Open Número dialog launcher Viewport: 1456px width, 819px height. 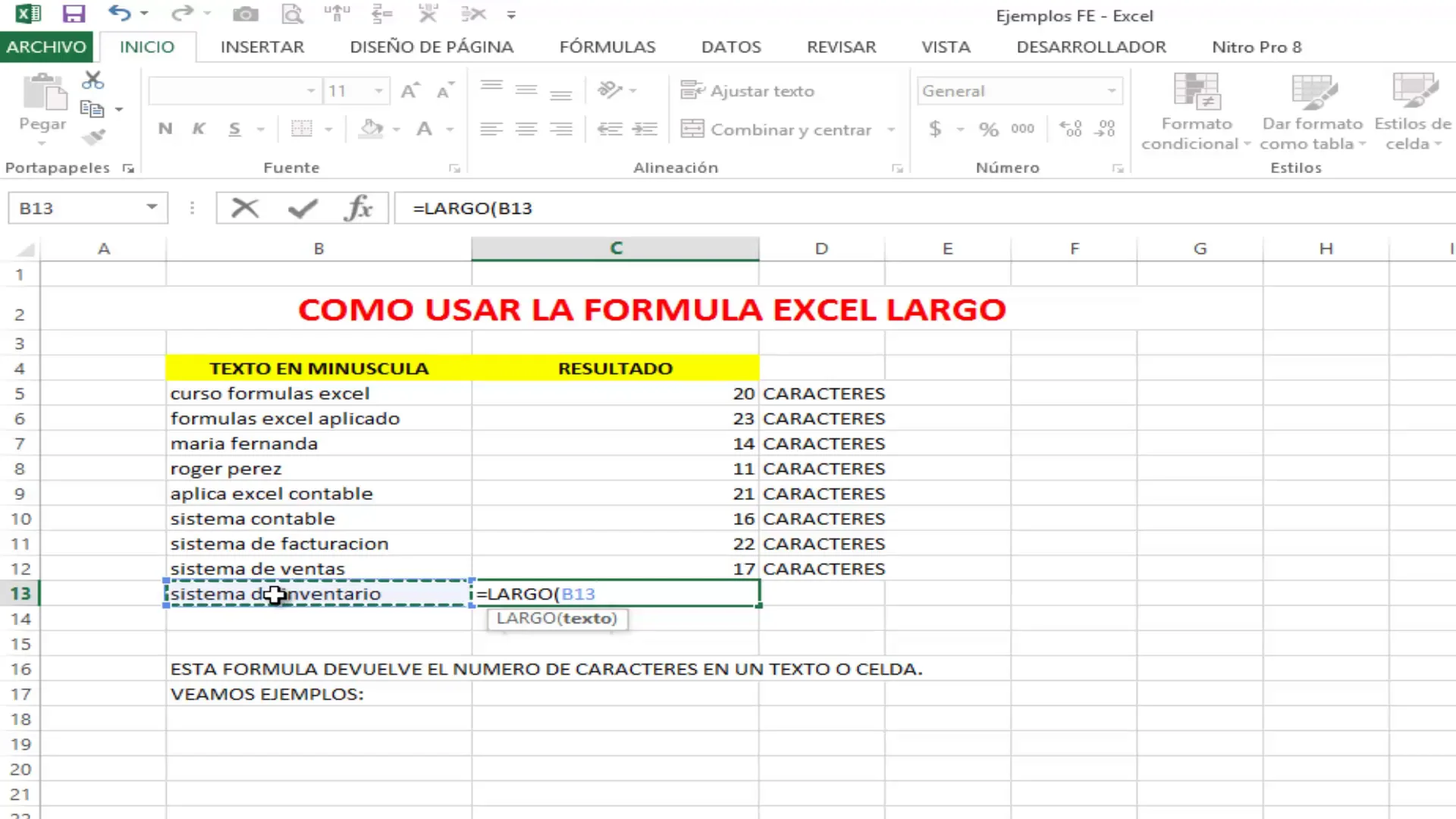tap(1118, 168)
